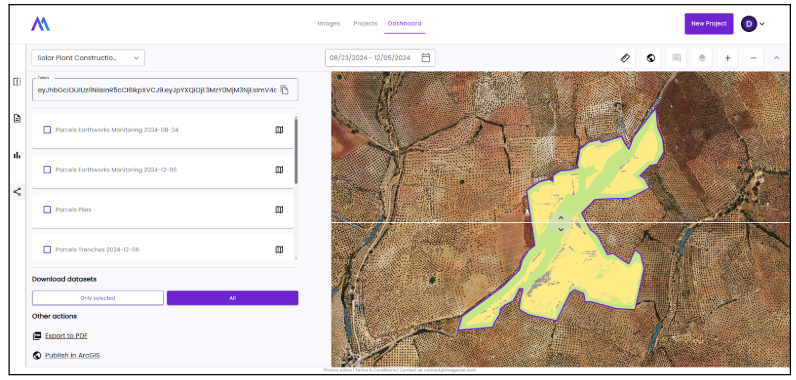Screen dimensions: 796x380
Task: Select the ruler measure tool
Action: point(625,58)
